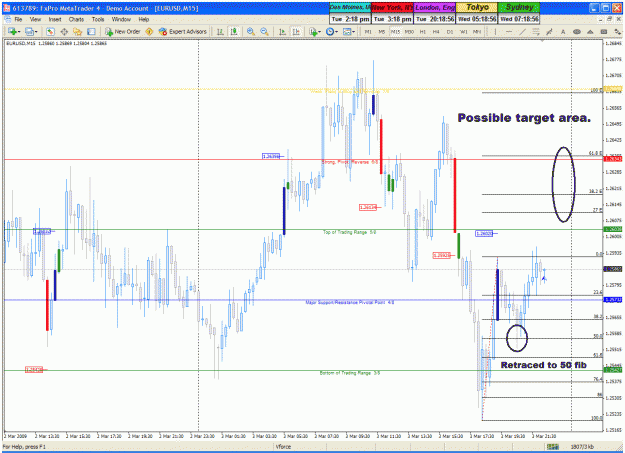
Task: Select the H1 timeframe
Action: (423, 32)
